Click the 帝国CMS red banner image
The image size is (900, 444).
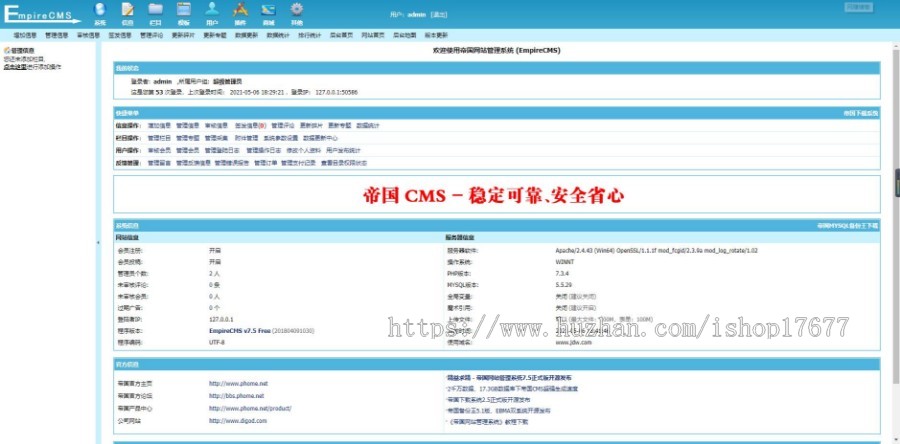click(x=494, y=195)
